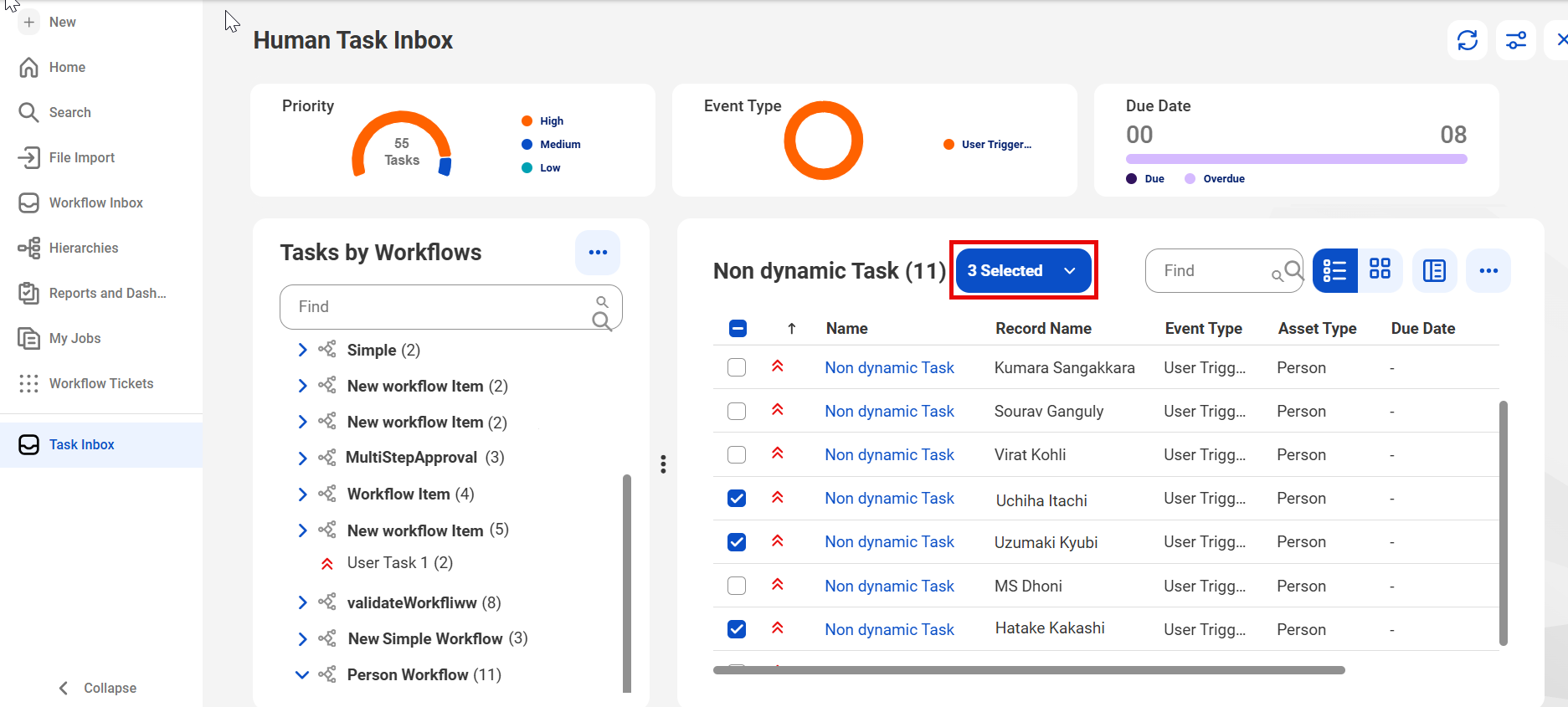Click the Task Inbox tray icon
This screenshot has width=1568, height=707.
coord(29,444)
